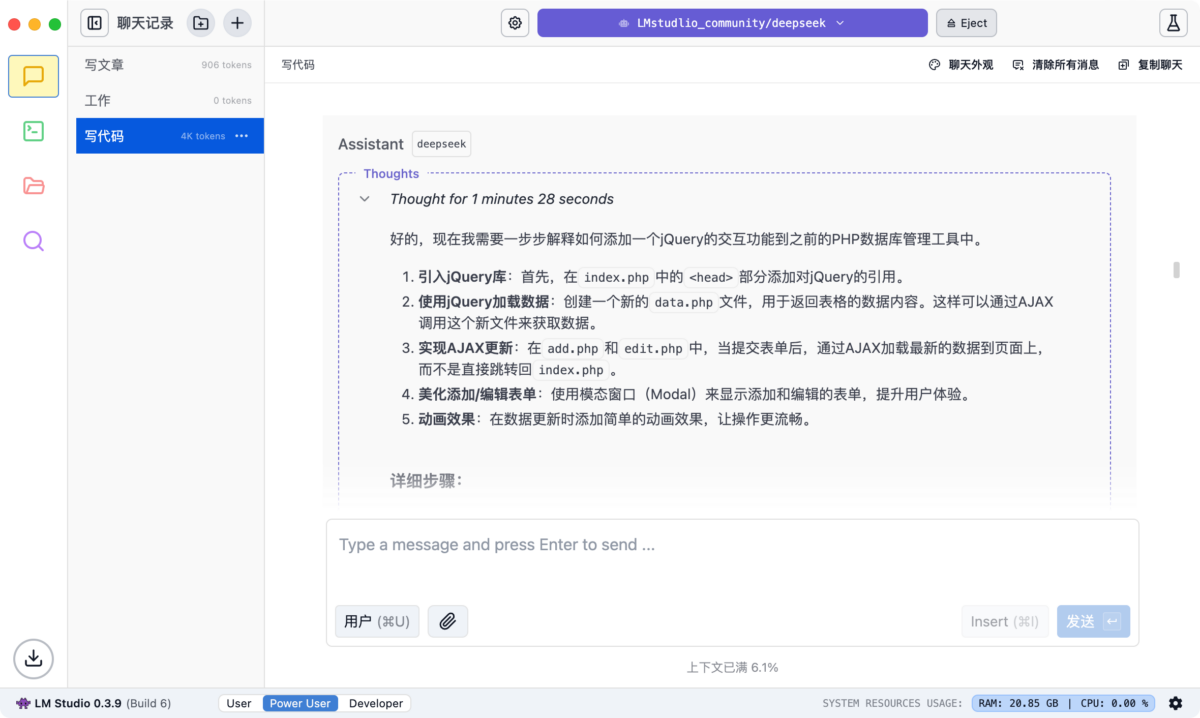
Task: Start a new chat with plus icon
Action: coord(237,23)
